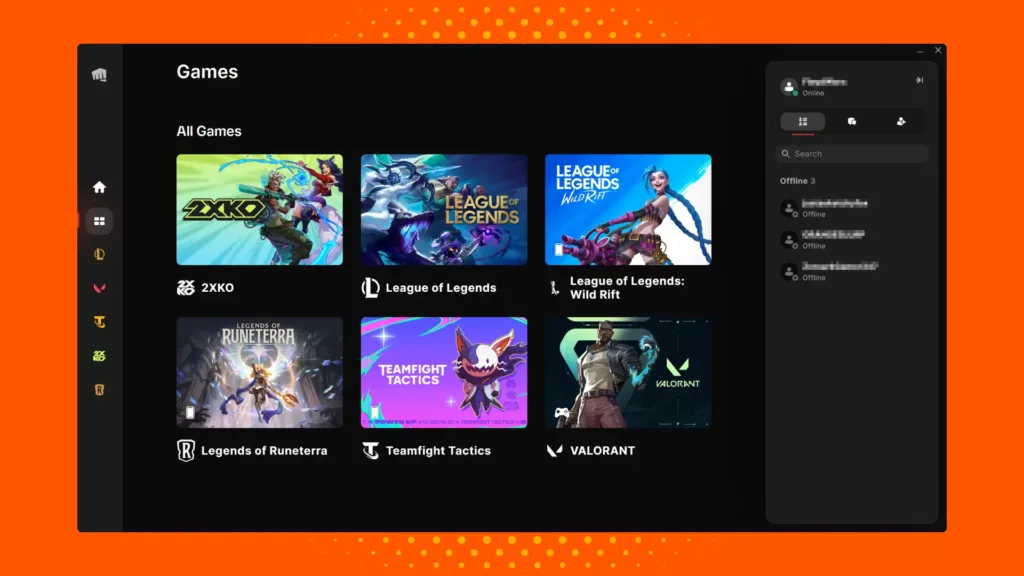Select the Games grid icon in the sidebar

(99, 221)
